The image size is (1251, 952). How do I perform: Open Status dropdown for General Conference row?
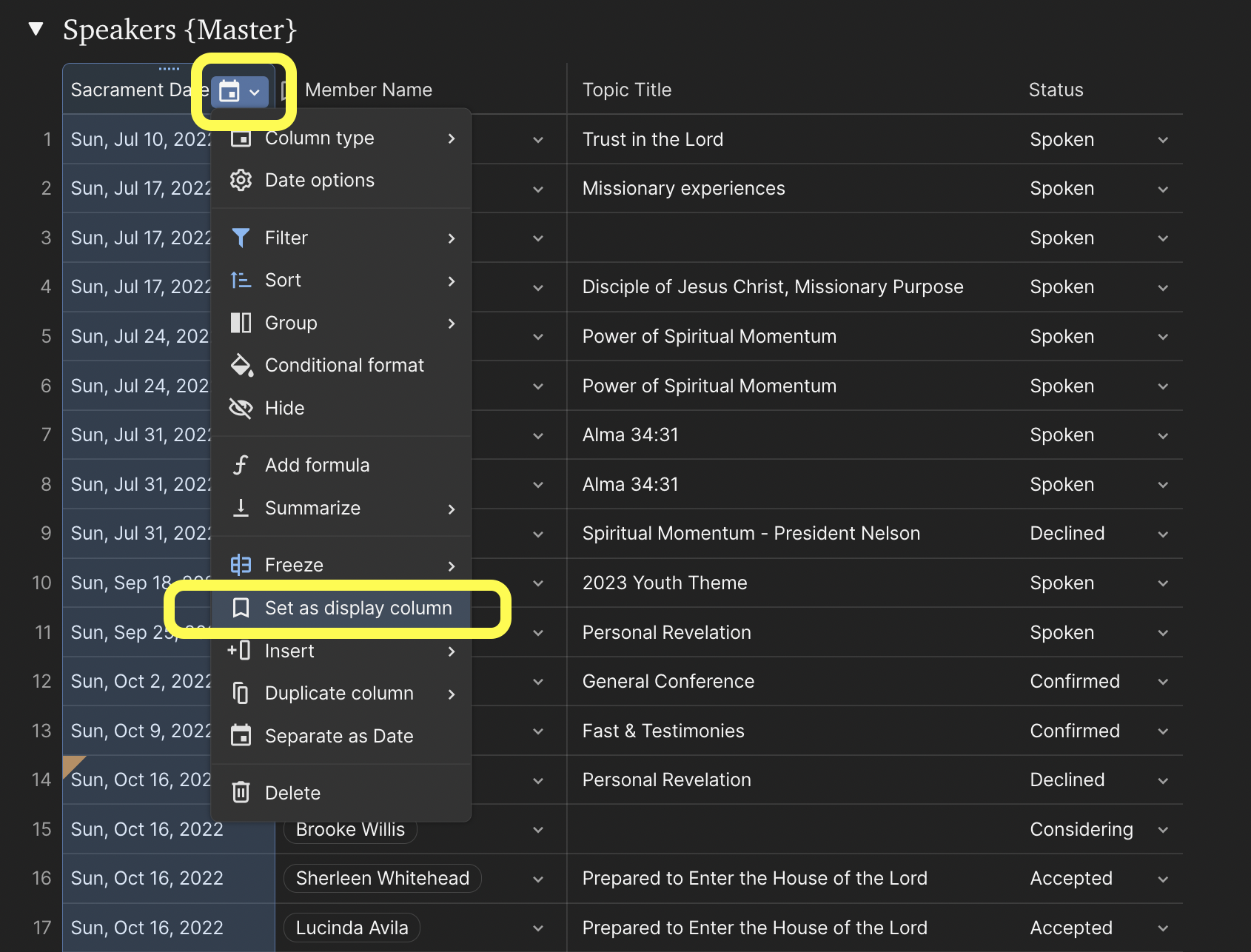click(x=1163, y=682)
